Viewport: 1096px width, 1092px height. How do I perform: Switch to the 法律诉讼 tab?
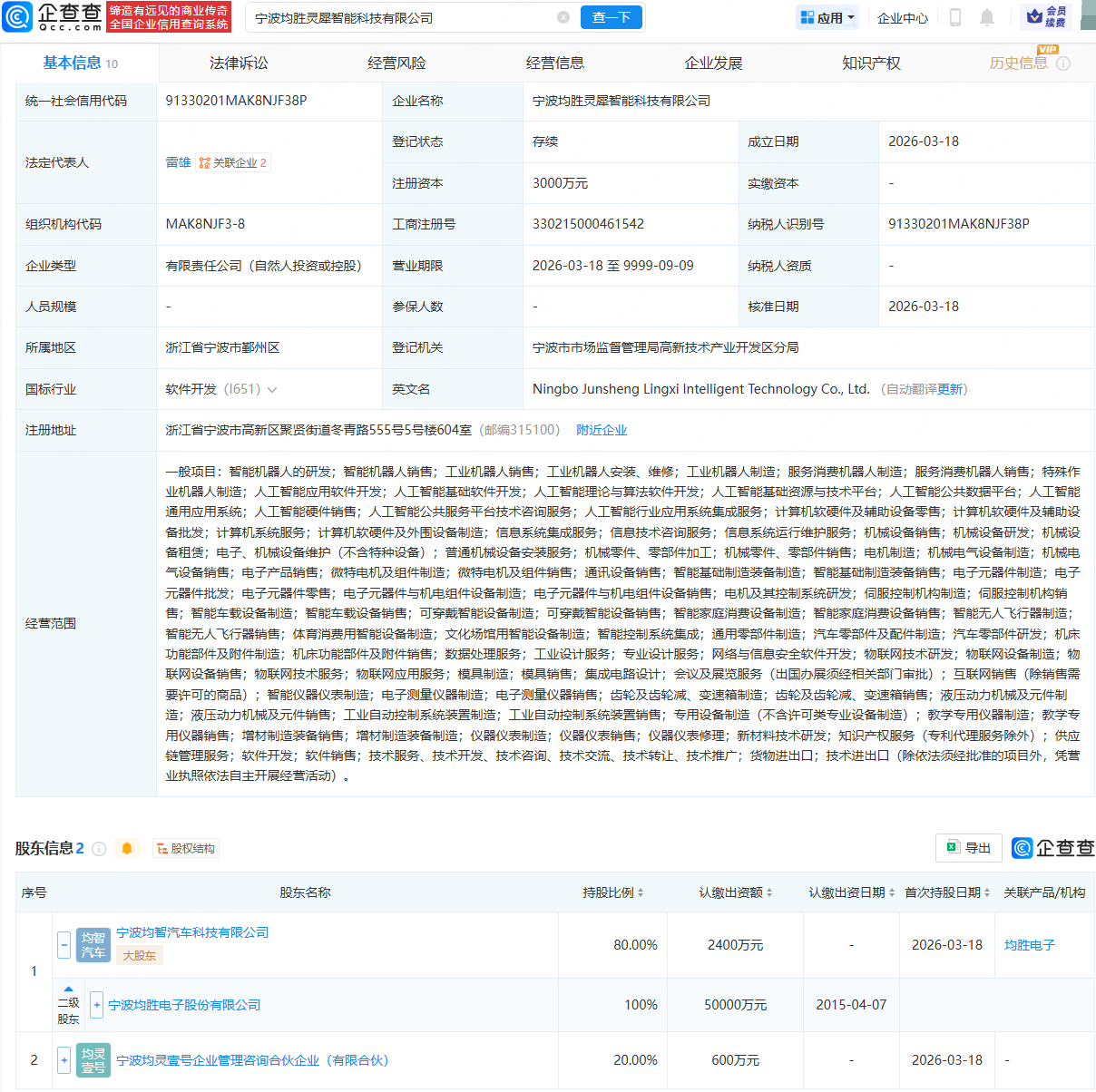pyautogui.click(x=239, y=63)
